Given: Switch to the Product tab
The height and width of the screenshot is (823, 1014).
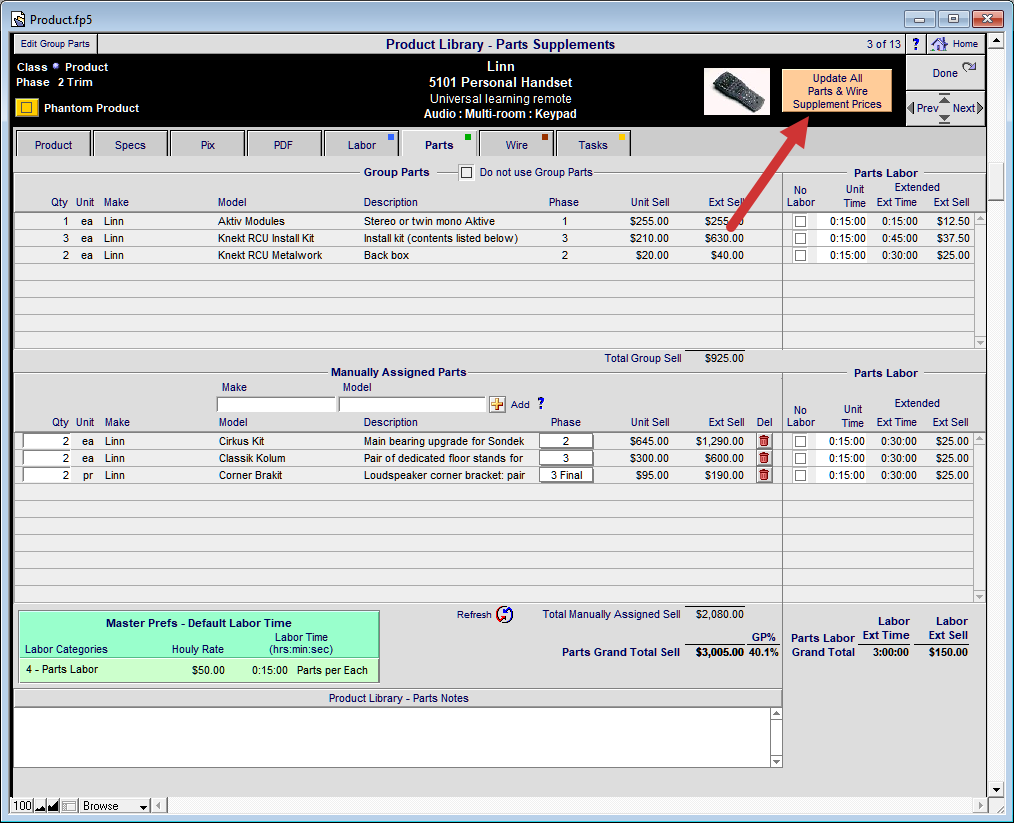Looking at the screenshot, I should coord(53,144).
